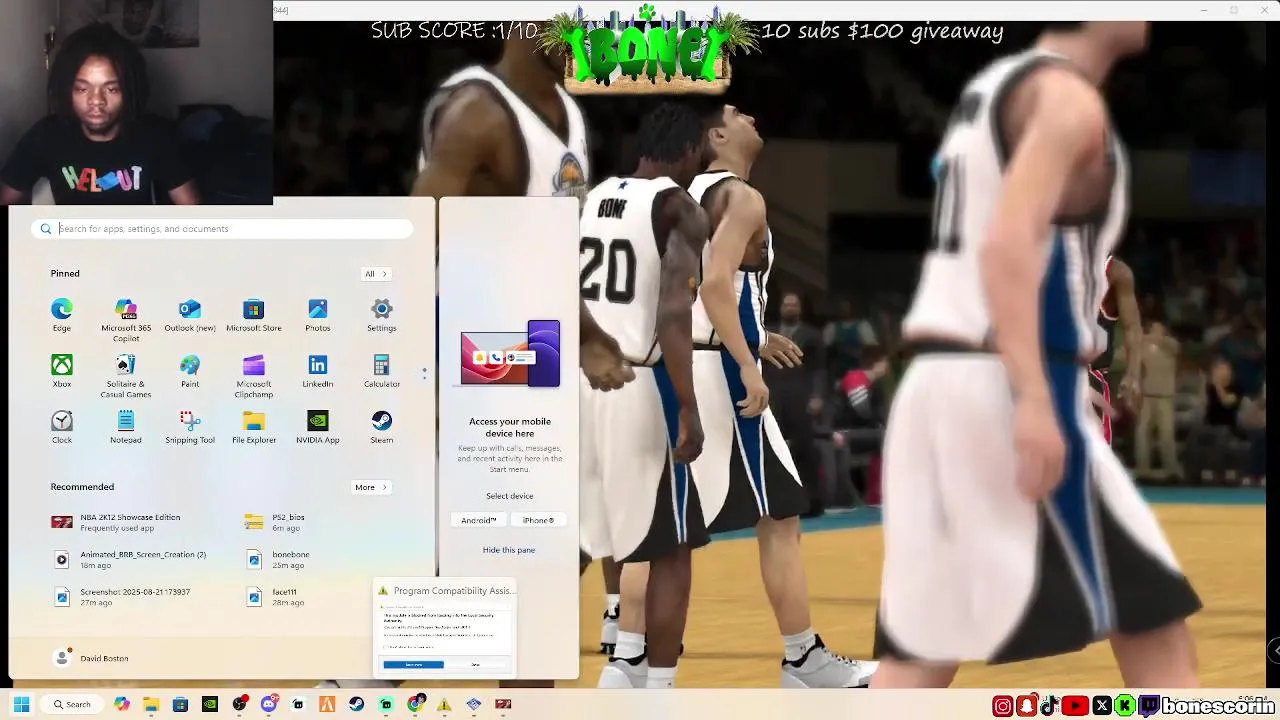Open Settings from pinned apps

(x=382, y=315)
